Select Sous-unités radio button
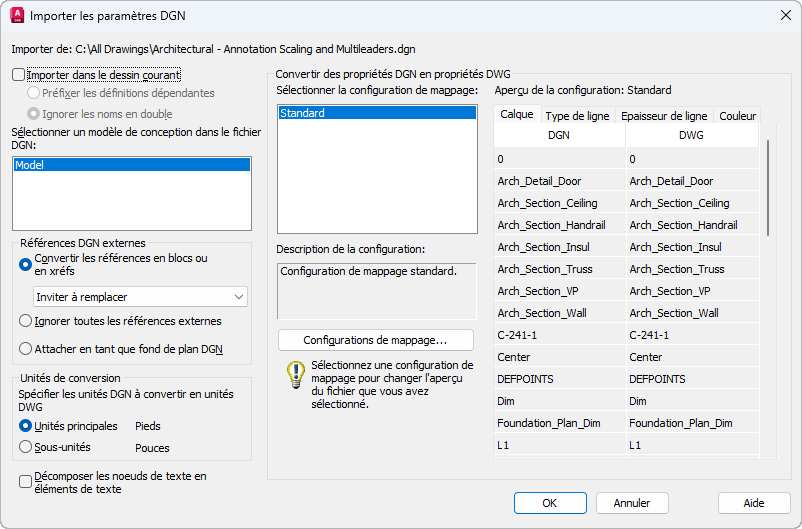The width and height of the screenshot is (802, 529). point(26,448)
